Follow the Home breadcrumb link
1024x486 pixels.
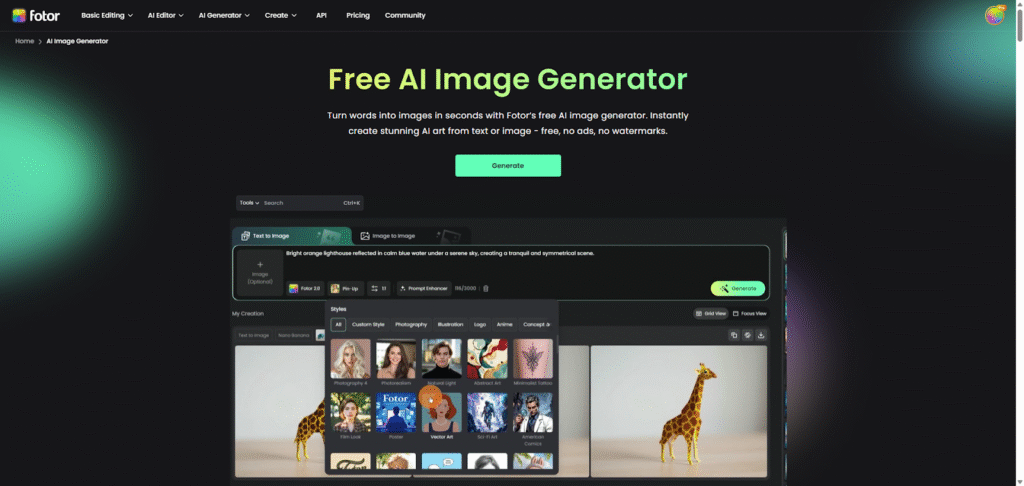click(x=25, y=41)
